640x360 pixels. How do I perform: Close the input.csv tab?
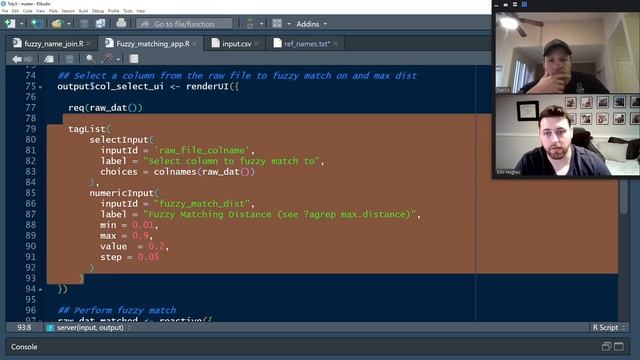pyautogui.click(x=256, y=43)
